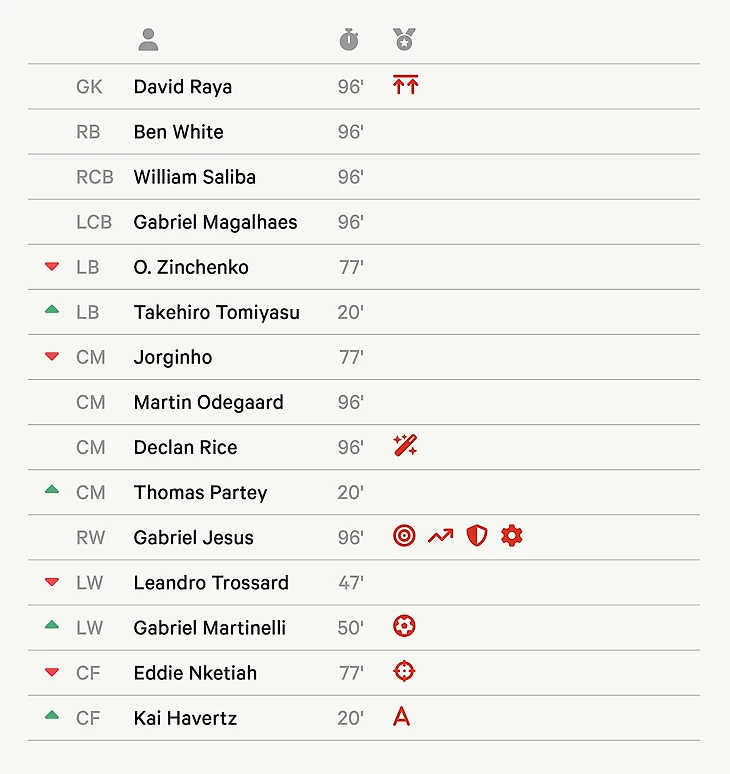This screenshot has height=774, width=730.
Task: Select the Thomas Partey row name
Action: coord(200,492)
